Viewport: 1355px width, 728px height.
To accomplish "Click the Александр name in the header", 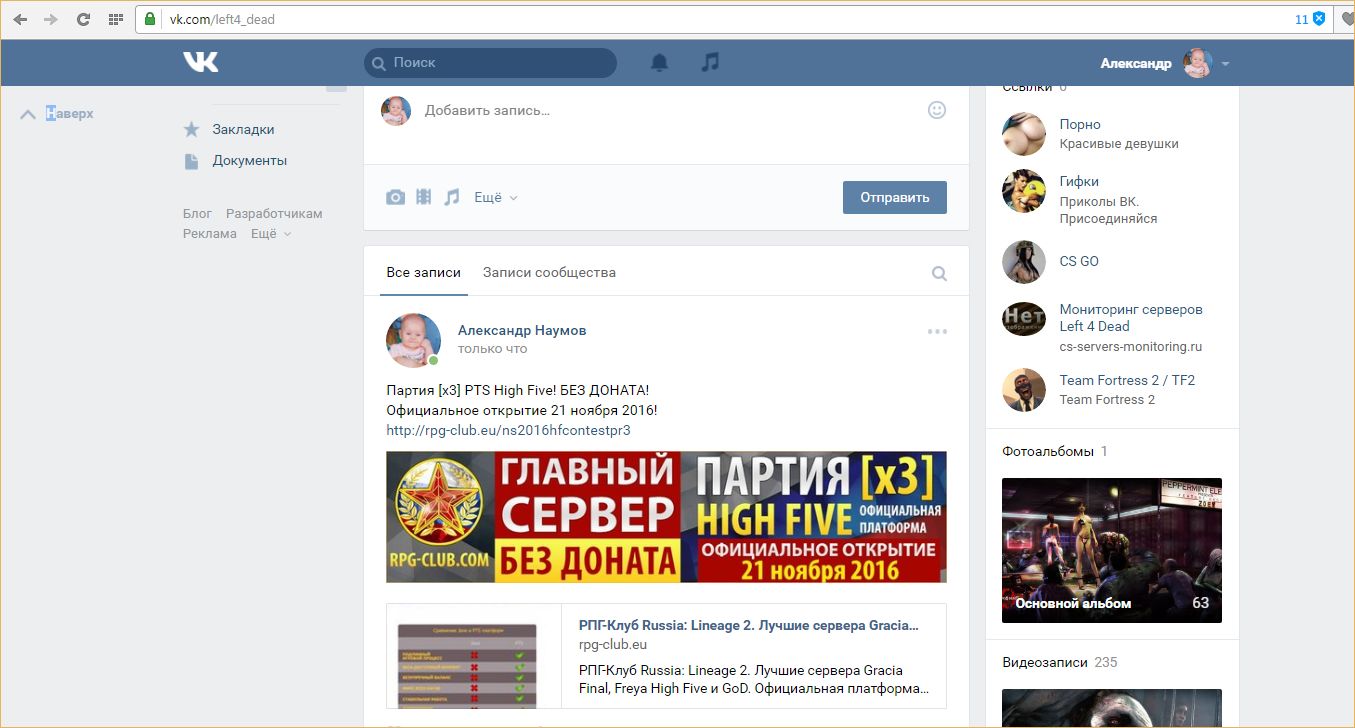I will [x=1136, y=63].
